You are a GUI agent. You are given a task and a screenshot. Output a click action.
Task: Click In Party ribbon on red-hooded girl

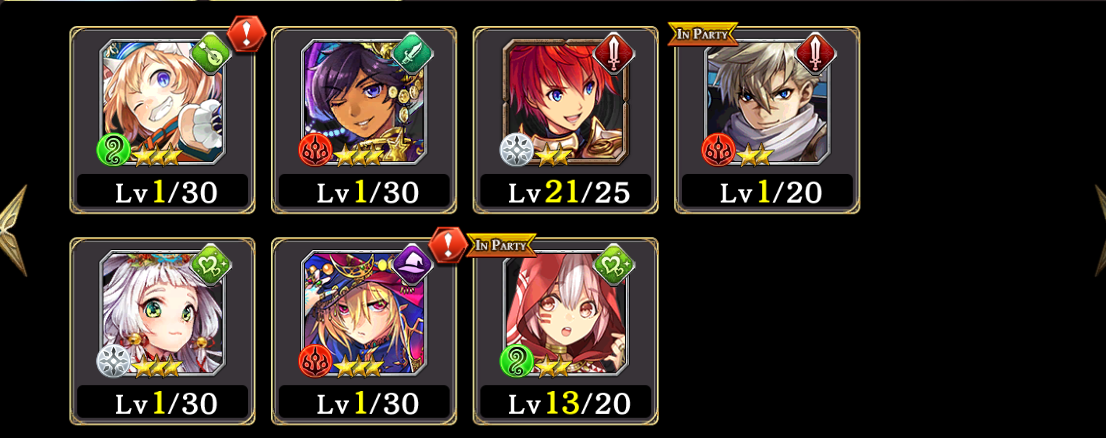click(502, 245)
